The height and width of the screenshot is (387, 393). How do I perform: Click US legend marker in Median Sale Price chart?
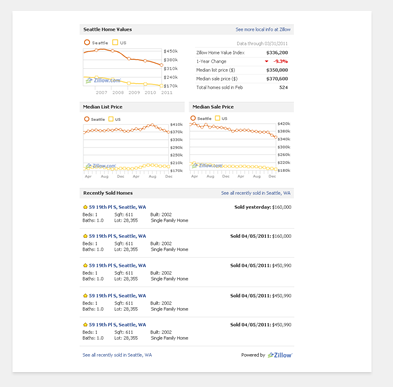[x=217, y=118]
